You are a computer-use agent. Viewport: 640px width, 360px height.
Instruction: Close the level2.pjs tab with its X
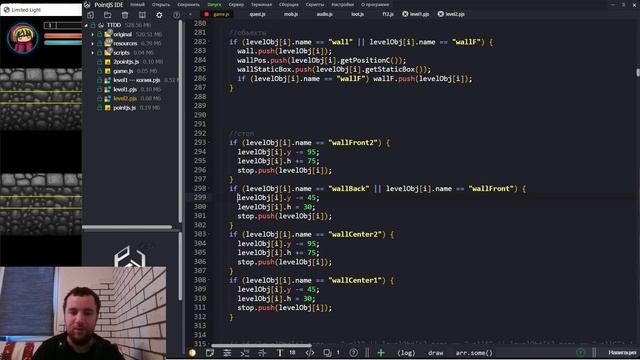click(440, 14)
